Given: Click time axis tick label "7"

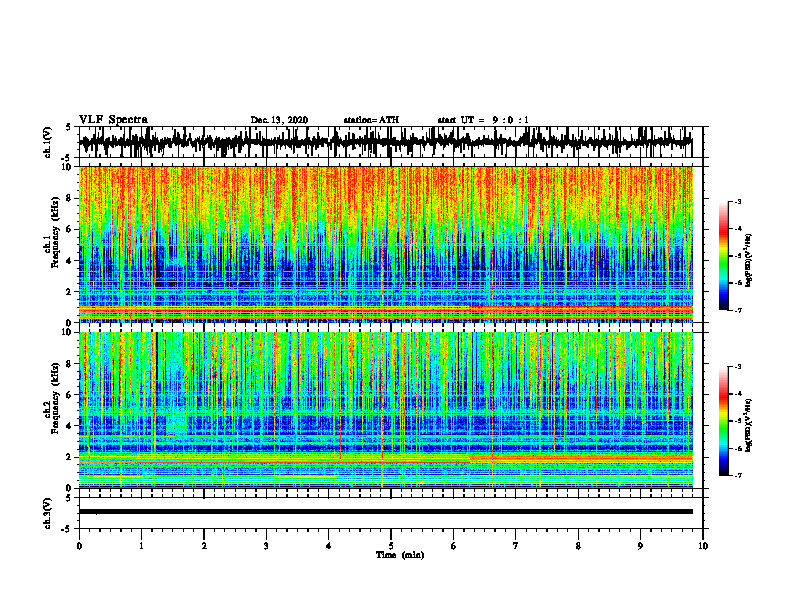Looking at the screenshot, I should (x=516, y=546).
